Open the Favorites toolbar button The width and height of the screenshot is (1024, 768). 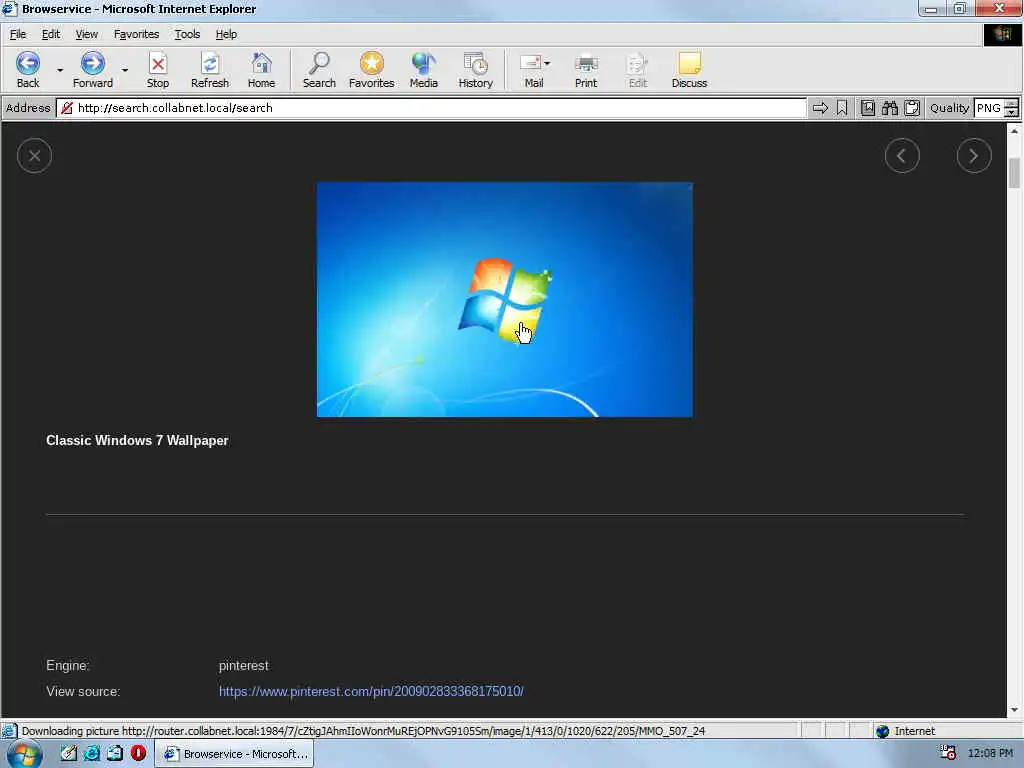371,70
